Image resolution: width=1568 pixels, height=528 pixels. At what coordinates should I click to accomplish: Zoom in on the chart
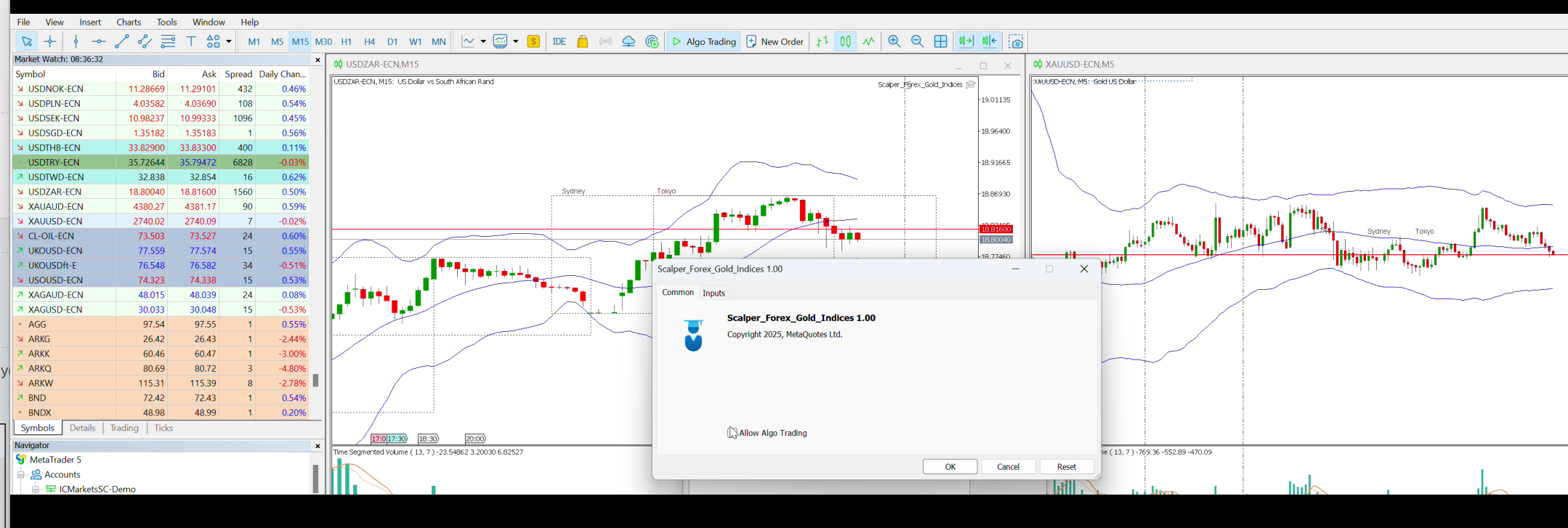[x=894, y=41]
